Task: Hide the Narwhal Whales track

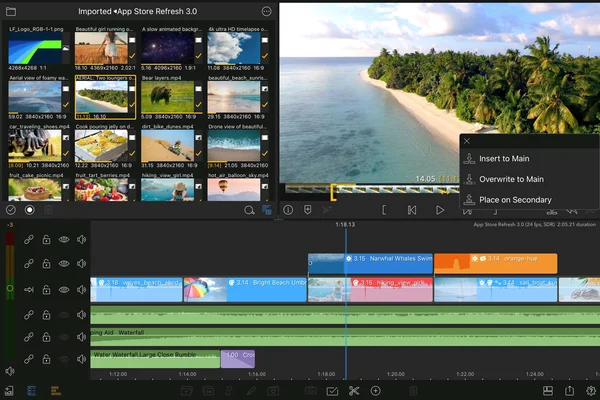Action: point(64,264)
